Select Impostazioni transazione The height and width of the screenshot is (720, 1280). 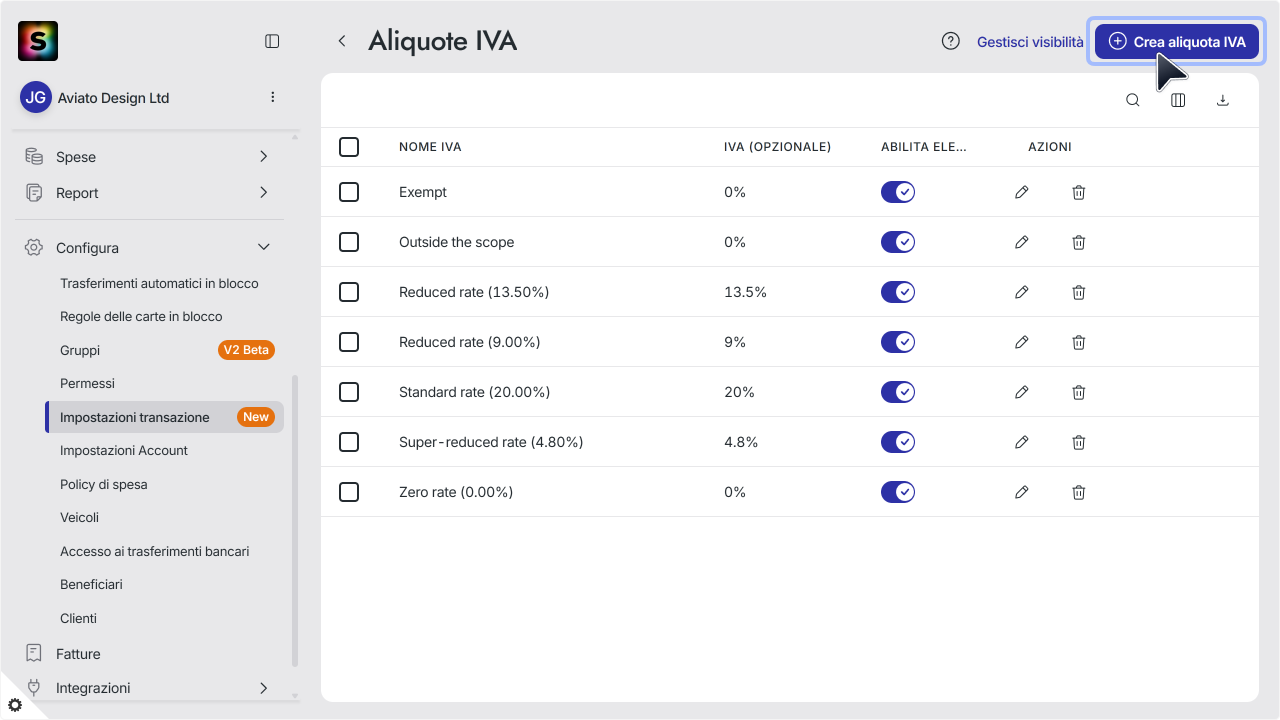(x=165, y=417)
